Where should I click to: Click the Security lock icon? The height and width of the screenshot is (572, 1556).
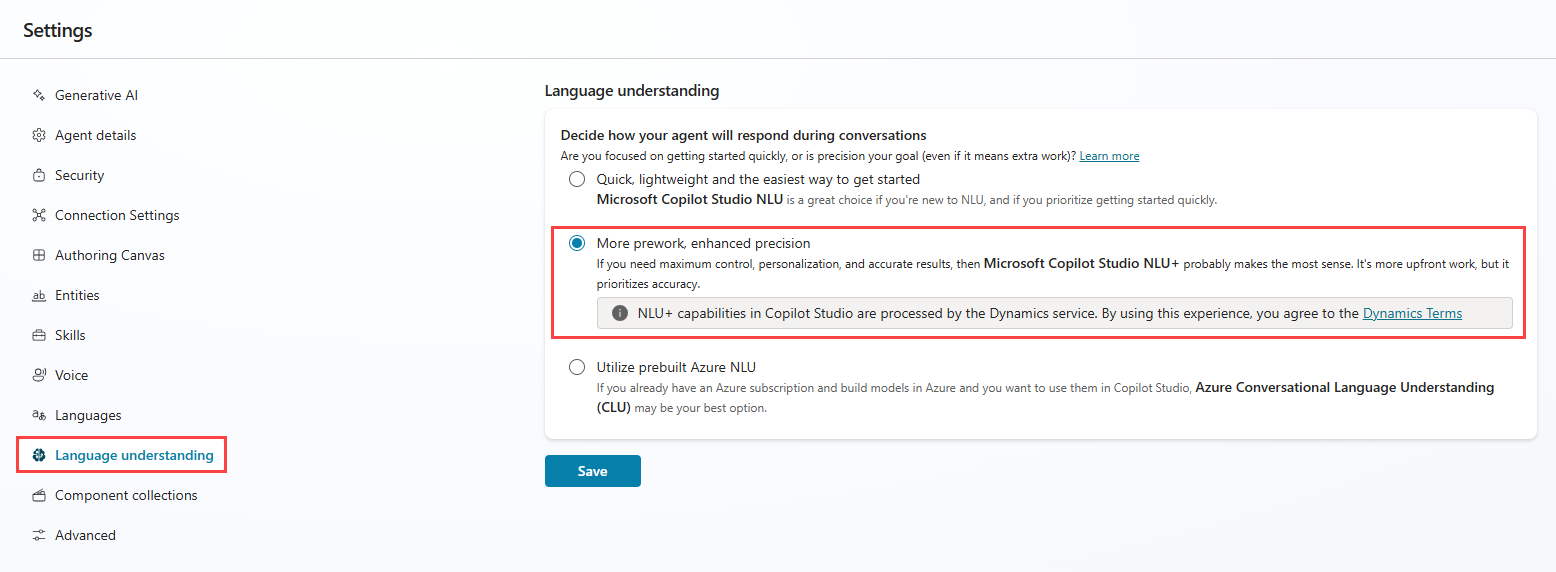tap(39, 175)
